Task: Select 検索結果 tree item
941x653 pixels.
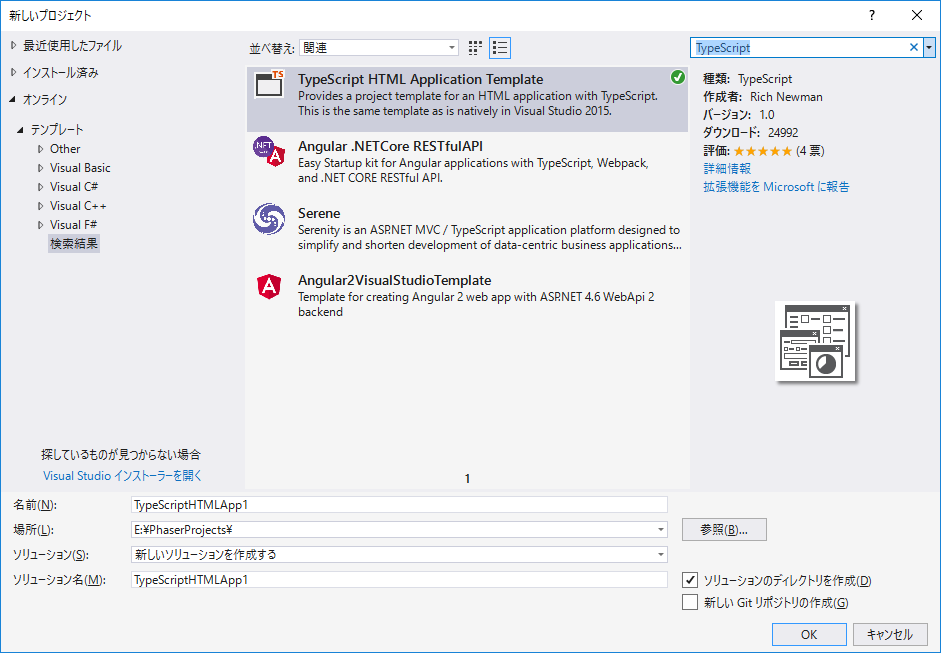Action: [x=74, y=244]
